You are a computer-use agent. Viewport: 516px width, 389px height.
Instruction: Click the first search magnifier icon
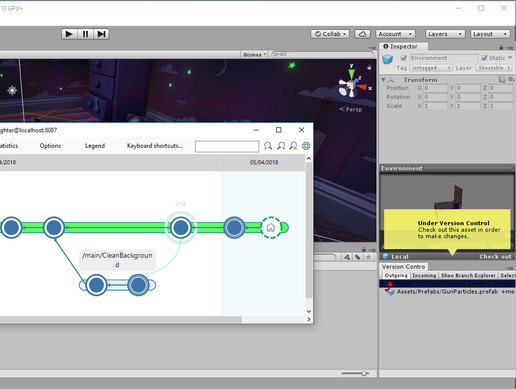tap(268, 146)
